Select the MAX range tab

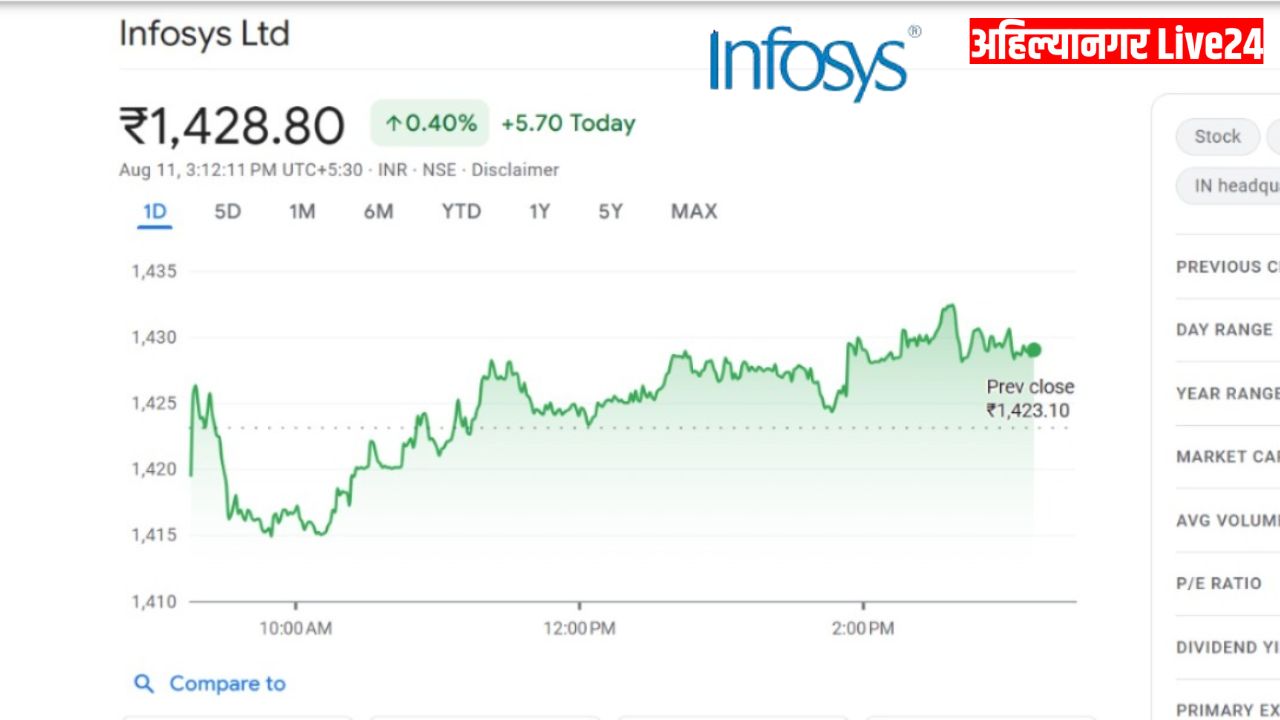[x=694, y=211]
